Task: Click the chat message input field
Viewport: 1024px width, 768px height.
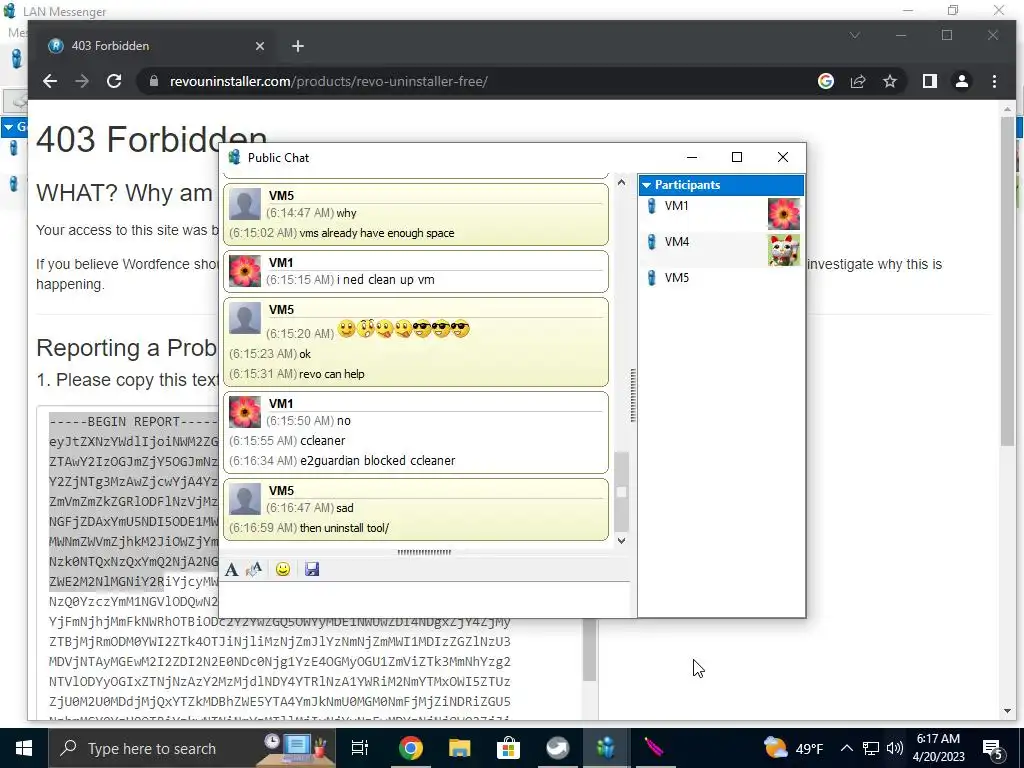Action: point(424,599)
